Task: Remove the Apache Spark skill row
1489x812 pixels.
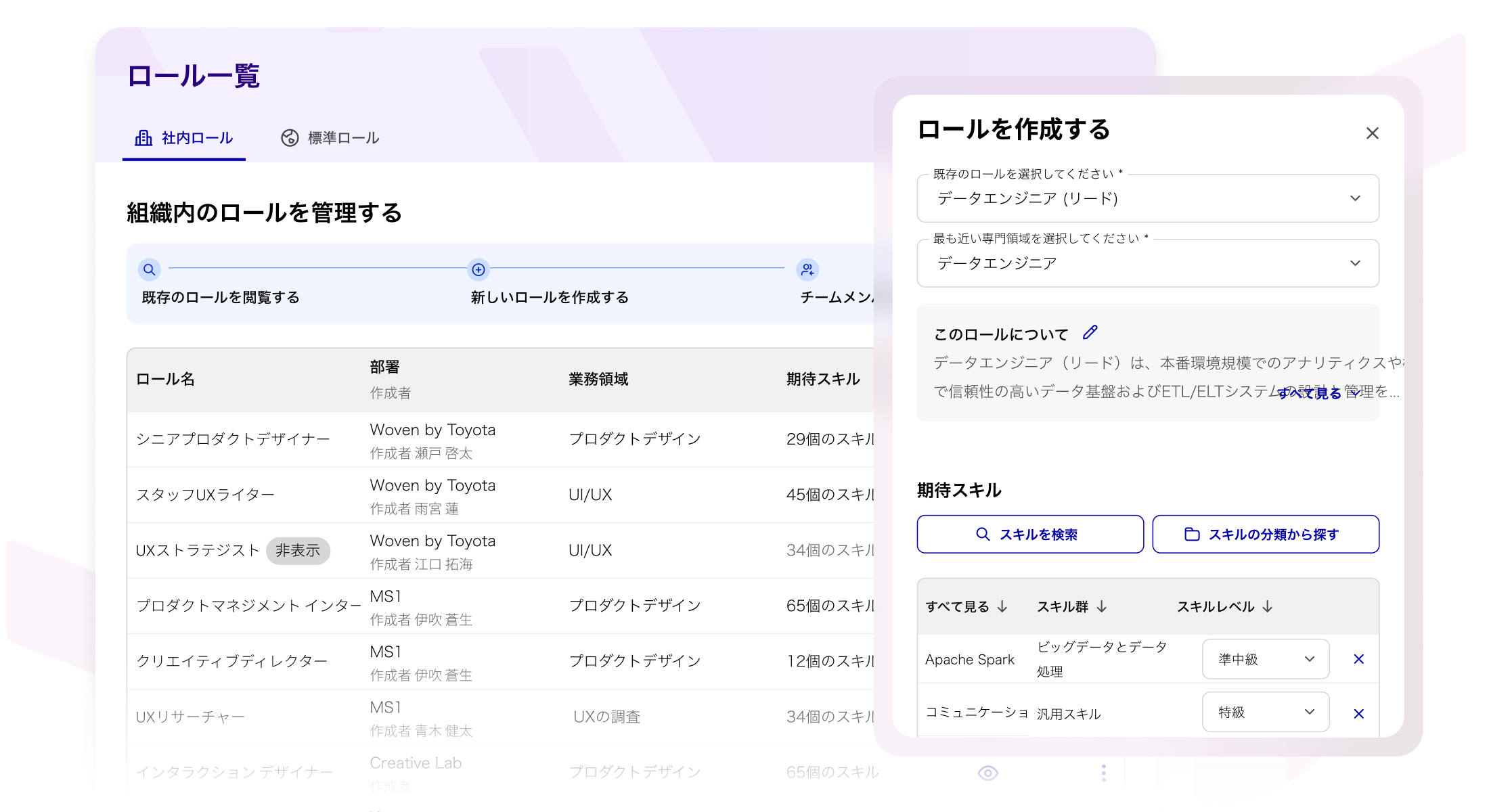Action: [x=1358, y=659]
